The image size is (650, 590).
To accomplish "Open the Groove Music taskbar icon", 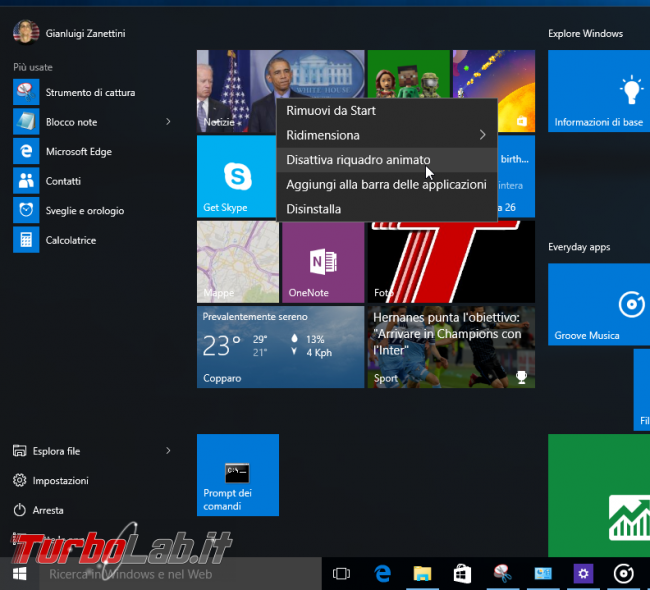I will 623,574.
